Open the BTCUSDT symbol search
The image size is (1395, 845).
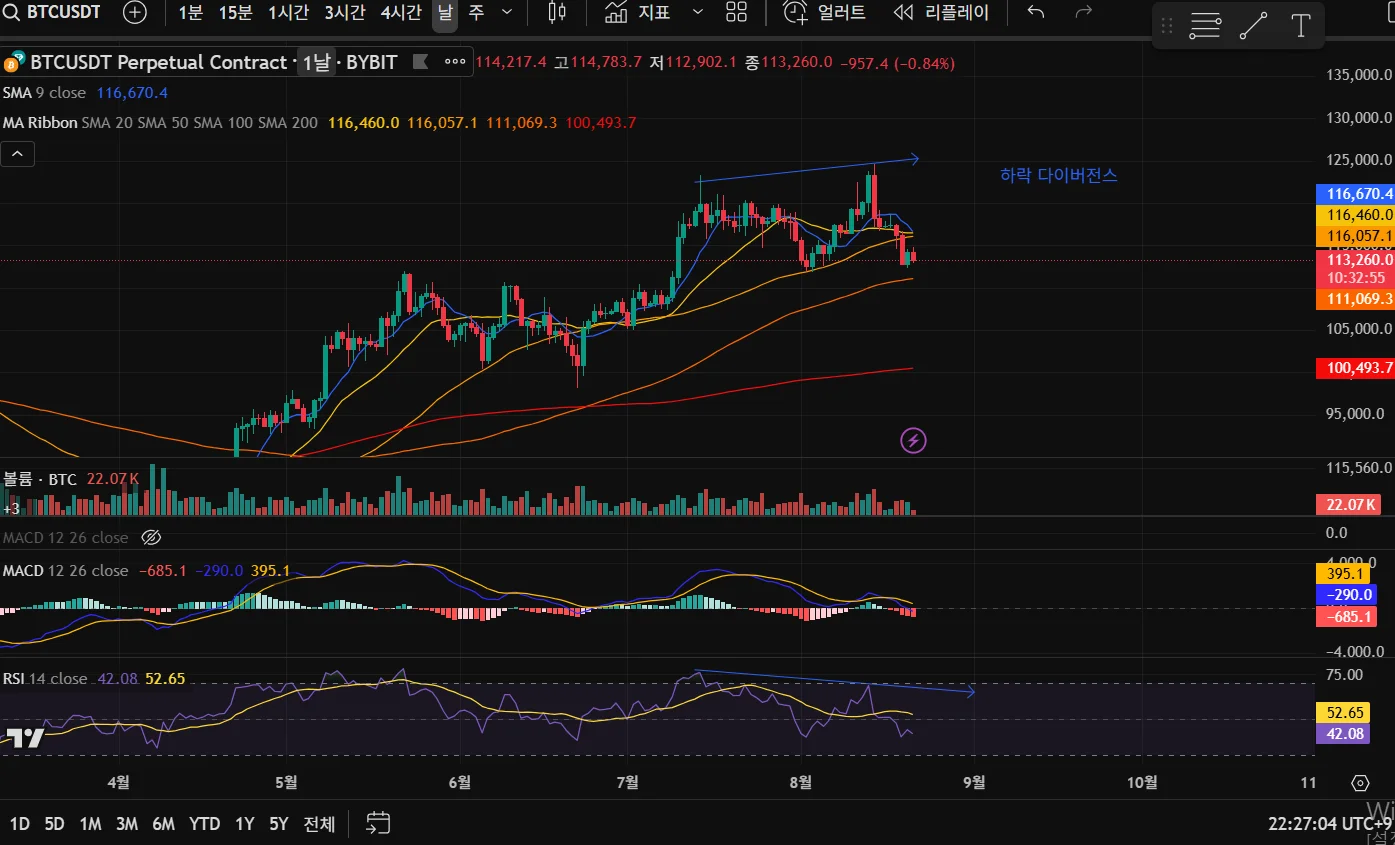pos(52,13)
